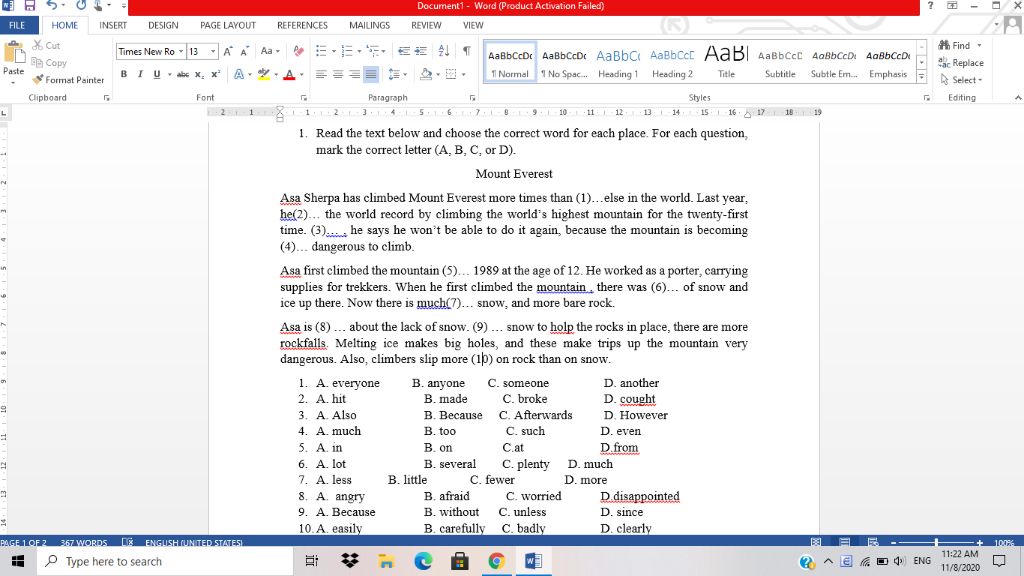This screenshot has width=1024, height=576.
Task: Apply the Title style
Action: [x=726, y=63]
